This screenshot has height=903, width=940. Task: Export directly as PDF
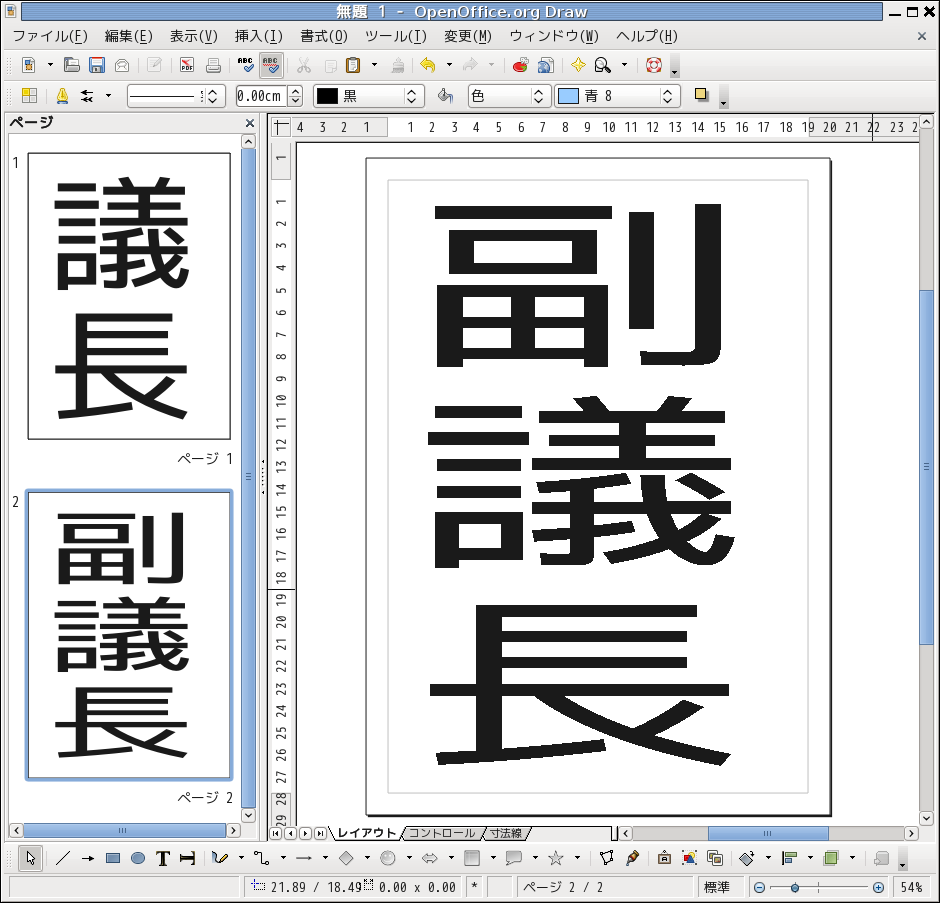(x=187, y=66)
